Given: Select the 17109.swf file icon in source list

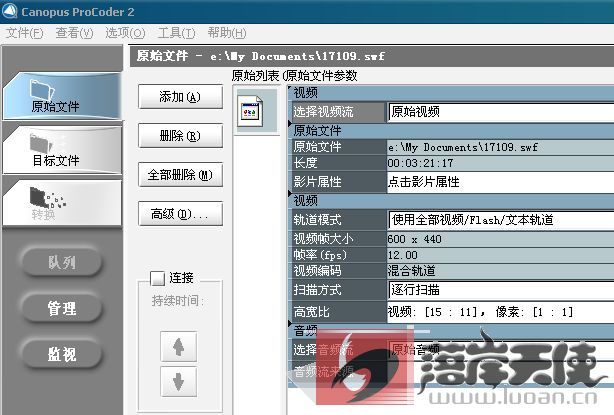Looking at the screenshot, I should tap(251, 111).
